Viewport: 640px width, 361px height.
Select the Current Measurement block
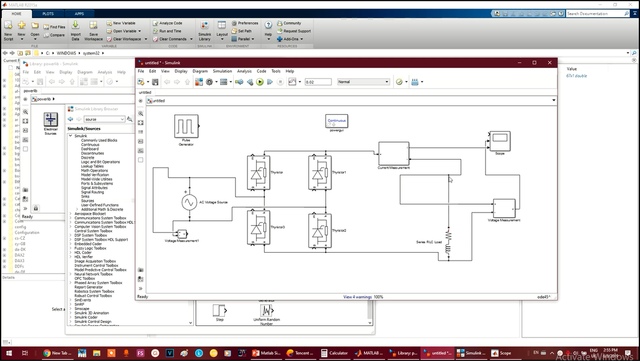(x=393, y=154)
